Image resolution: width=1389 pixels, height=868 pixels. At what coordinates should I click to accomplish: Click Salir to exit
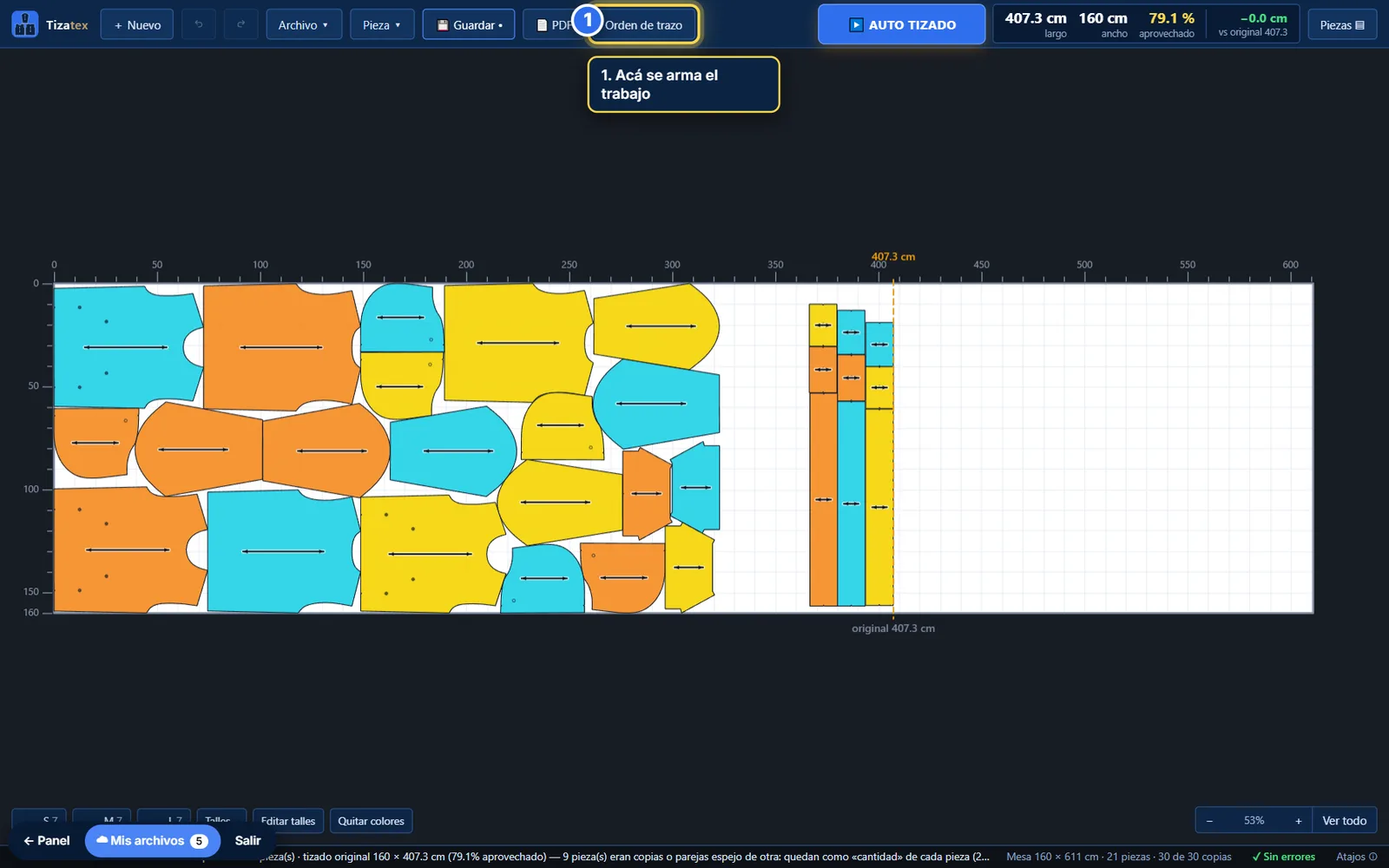(247, 840)
